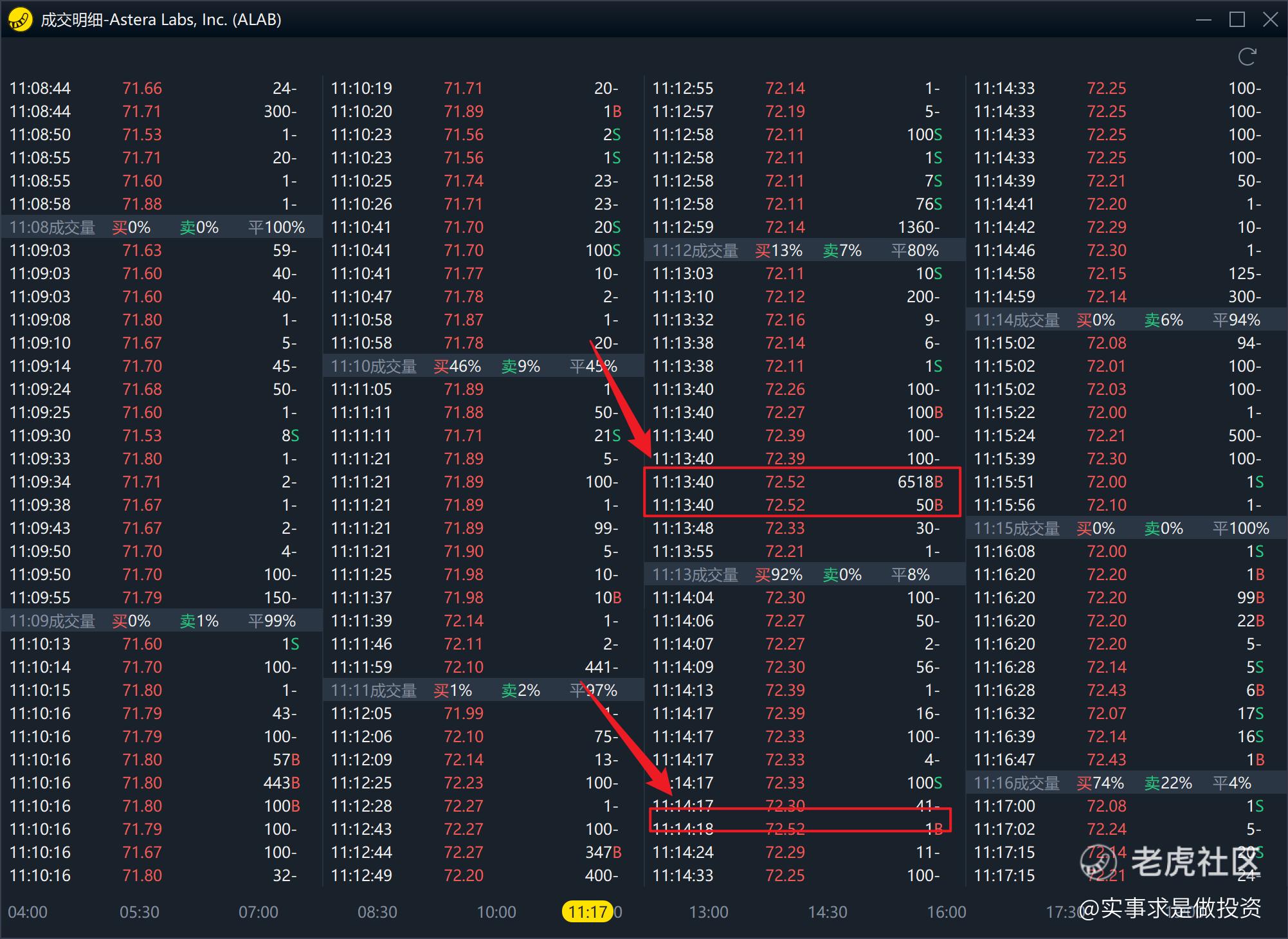Maximize the trade details window
Viewport: 1288px width, 939px height.
click(x=1237, y=20)
